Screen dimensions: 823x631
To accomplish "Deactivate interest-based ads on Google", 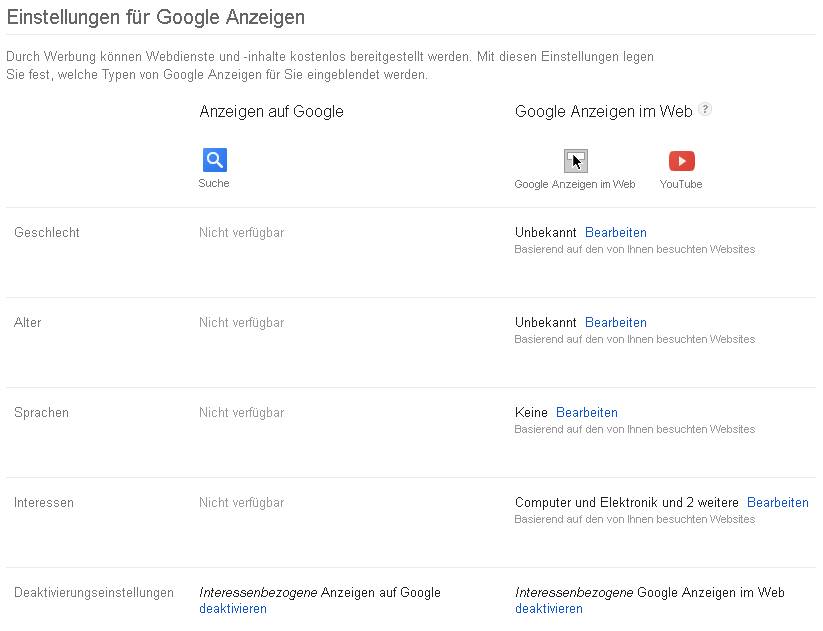I will pos(233,608).
